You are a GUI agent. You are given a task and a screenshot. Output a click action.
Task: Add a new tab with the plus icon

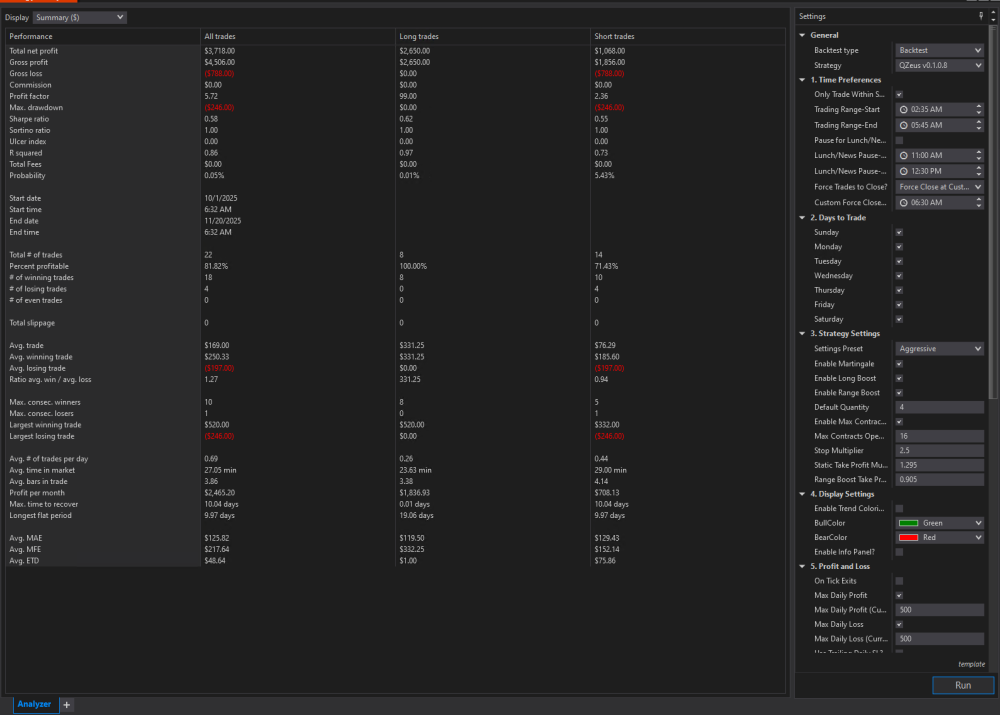[67, 705]
